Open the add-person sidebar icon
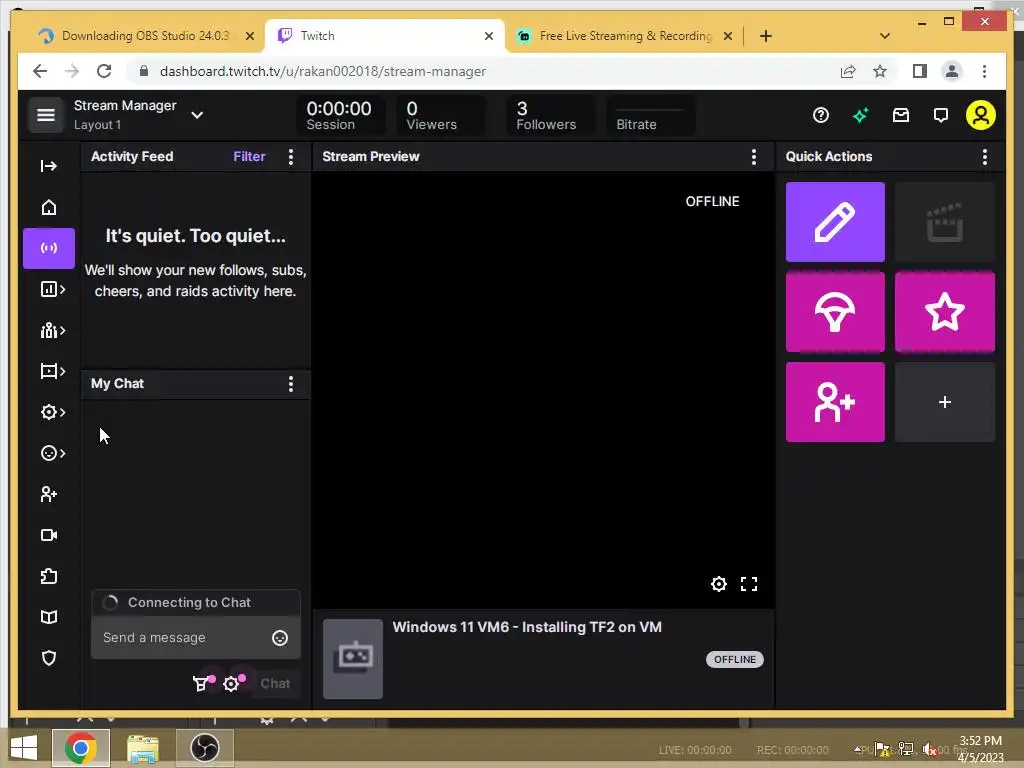 49,494
